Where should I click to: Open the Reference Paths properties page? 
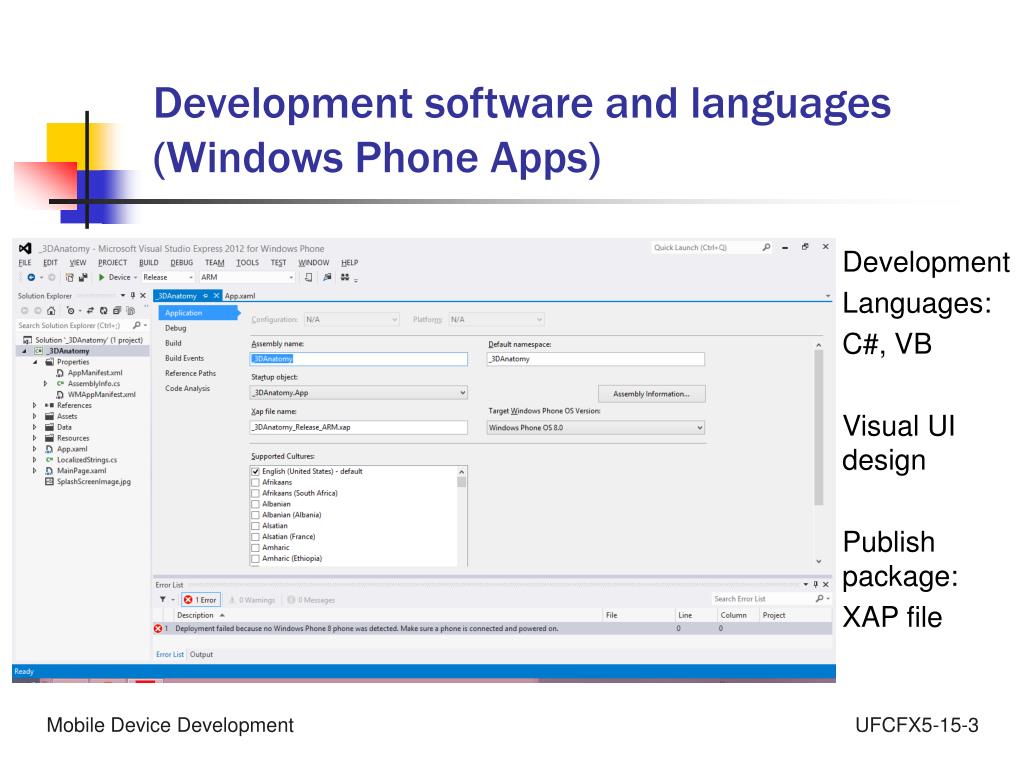pos(190,374)
